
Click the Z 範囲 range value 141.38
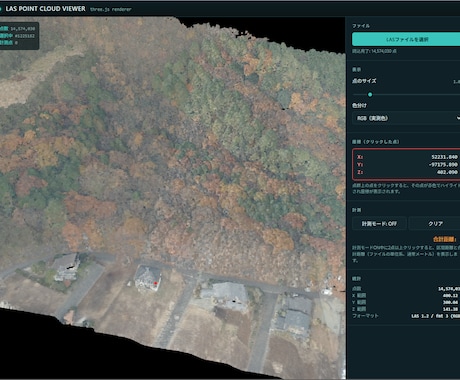click(x=450, y=309)
